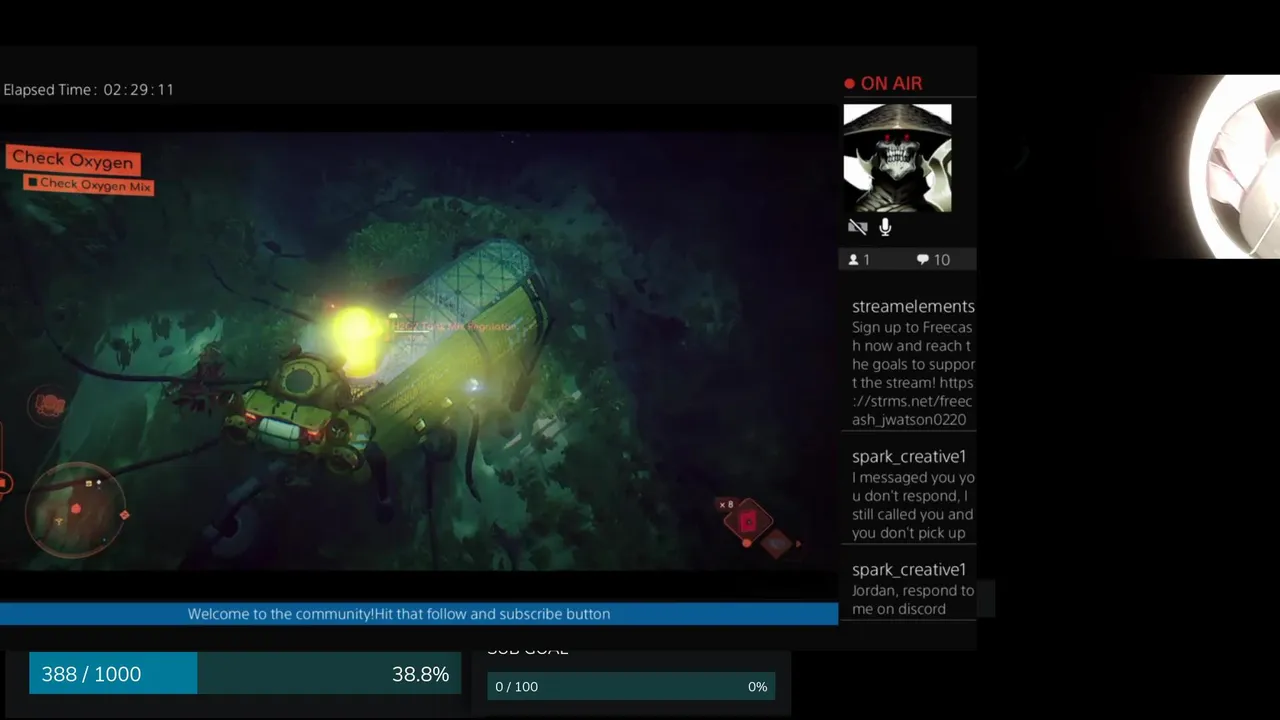The image size is (1280, 720).
Task: Click spark_creative1 above 'I messaged you'
Action: click(x=909, y=457)
